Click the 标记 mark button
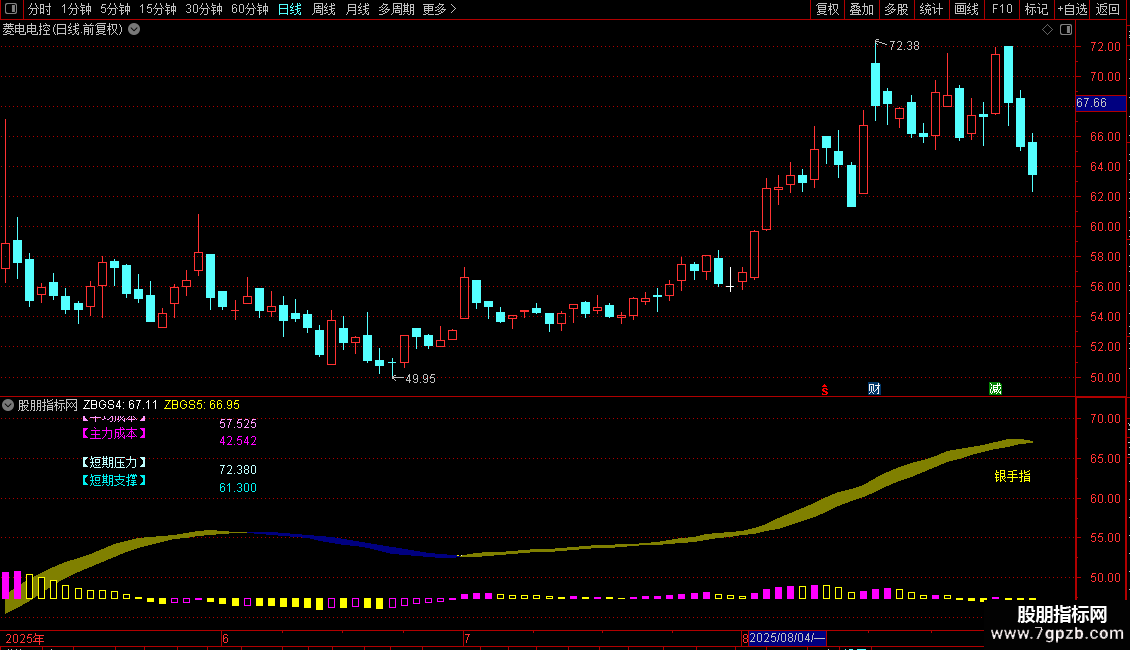This screenshot has height=650, width=1130. click(x=1036, y=9)
